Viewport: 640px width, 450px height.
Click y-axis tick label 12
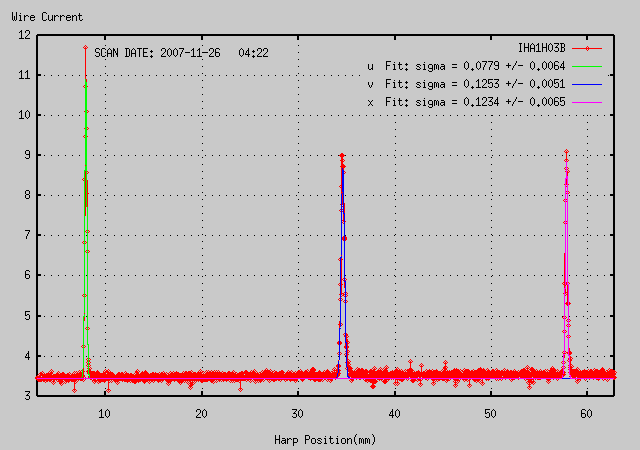tap(24, 35)
